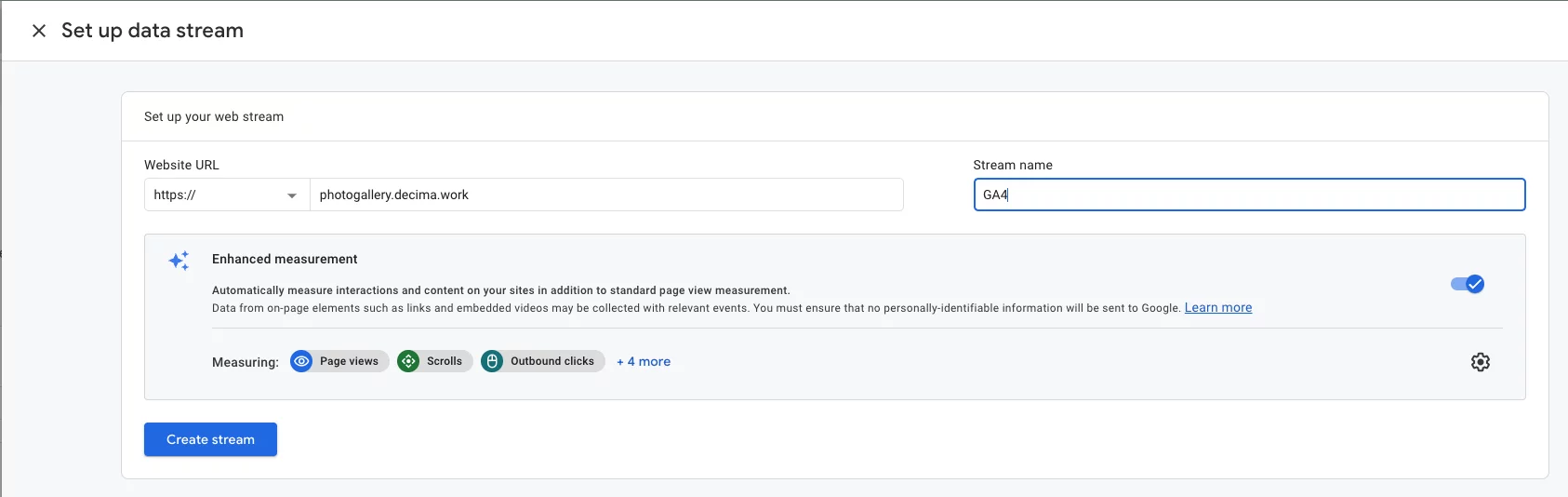Open the Learn more link
The height and width of the screenshot is (497, 1568).
tap(1217, 308)
